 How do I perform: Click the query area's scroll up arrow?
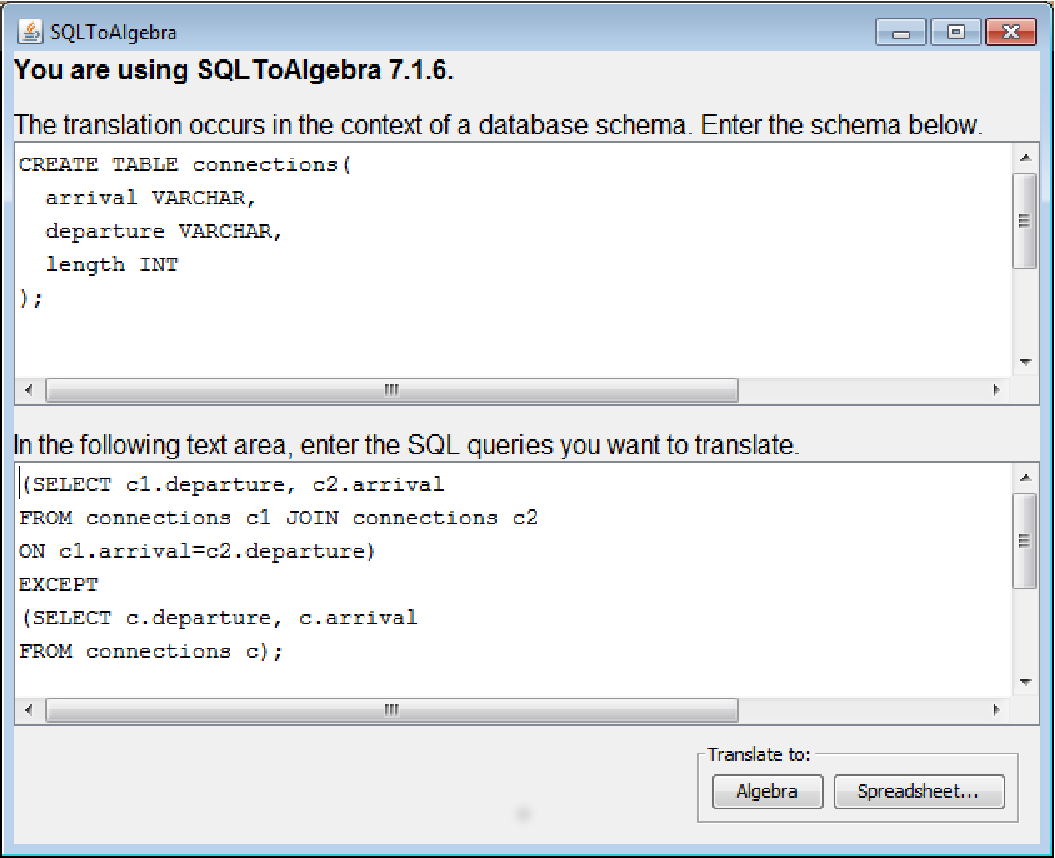pos(1025,478)
